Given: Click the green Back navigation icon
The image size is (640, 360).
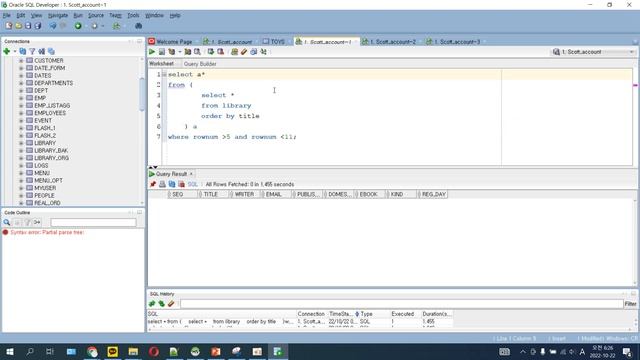Looking at the screenshot, I should [78, 26].
